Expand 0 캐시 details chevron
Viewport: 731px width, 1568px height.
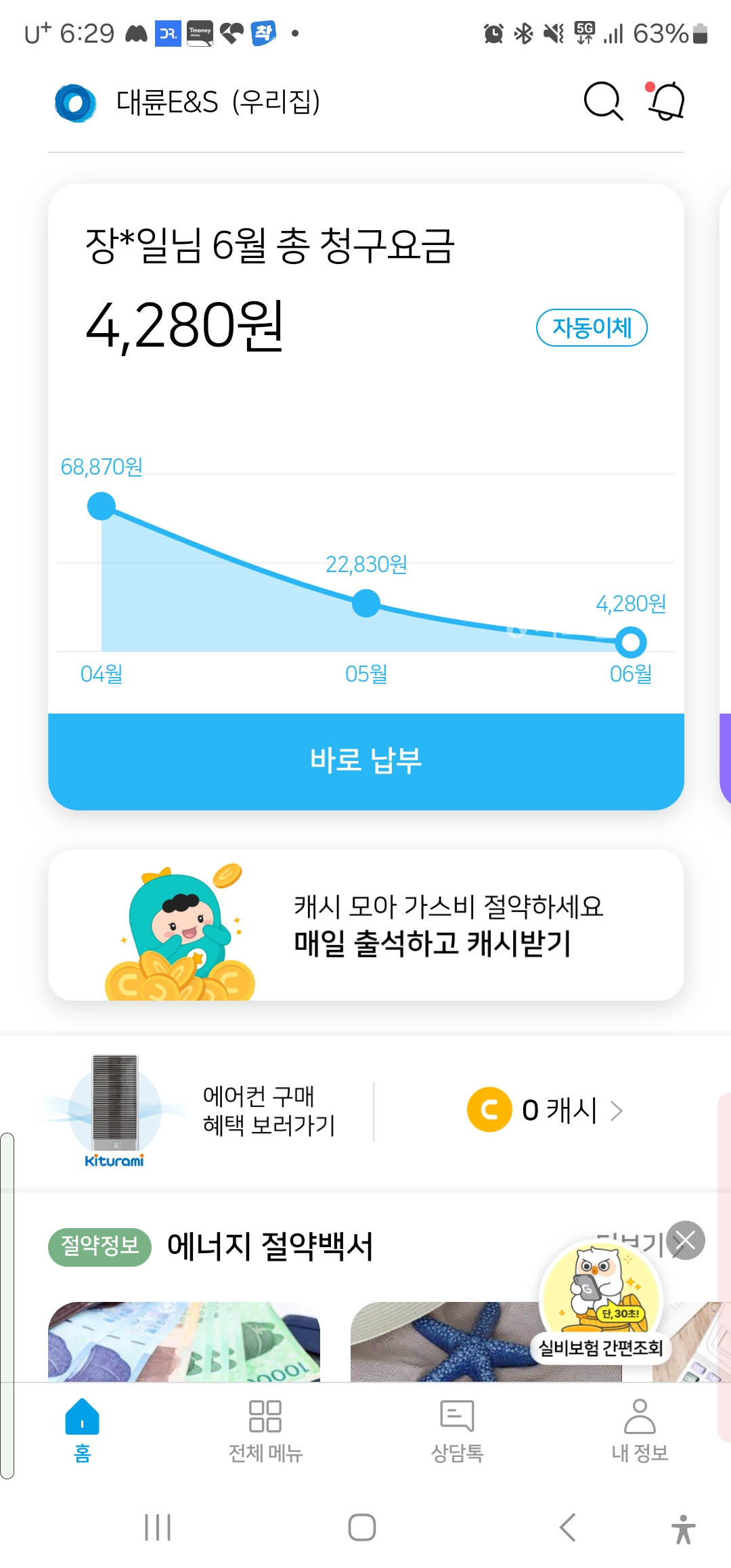point(616,1110)
